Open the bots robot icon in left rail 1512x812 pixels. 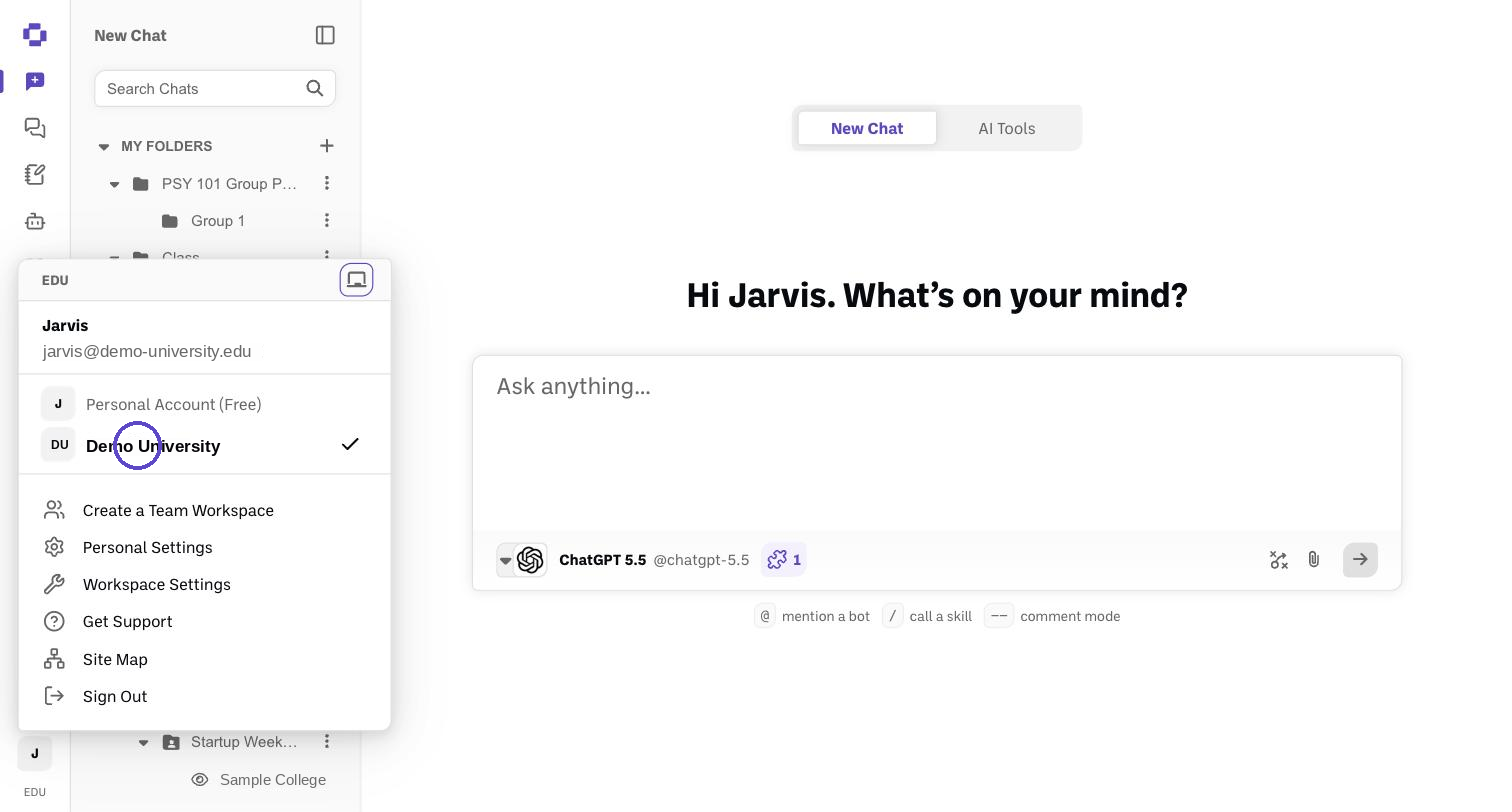click(35, 221)
